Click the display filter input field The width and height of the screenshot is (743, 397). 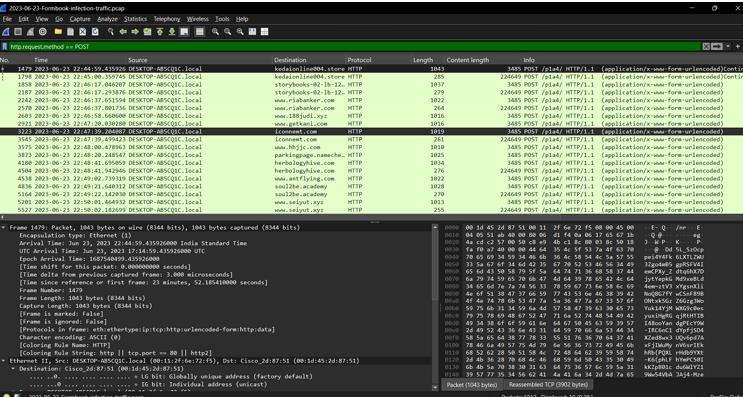[x=355, y=46]
